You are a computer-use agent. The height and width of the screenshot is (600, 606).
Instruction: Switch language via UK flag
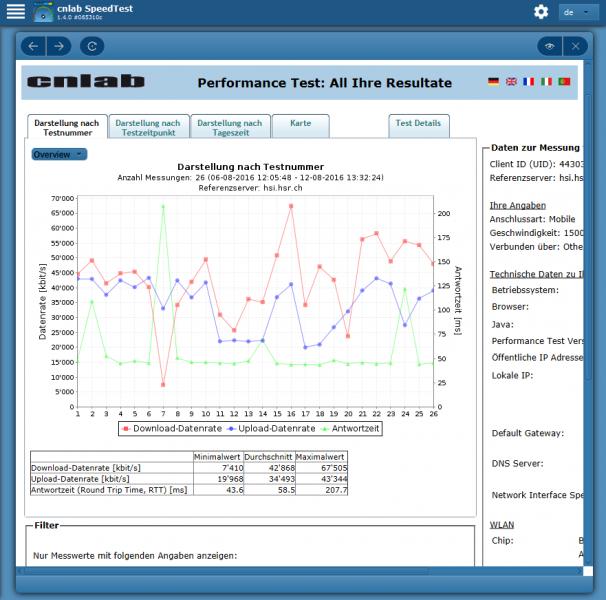click(x=511, y=82)
